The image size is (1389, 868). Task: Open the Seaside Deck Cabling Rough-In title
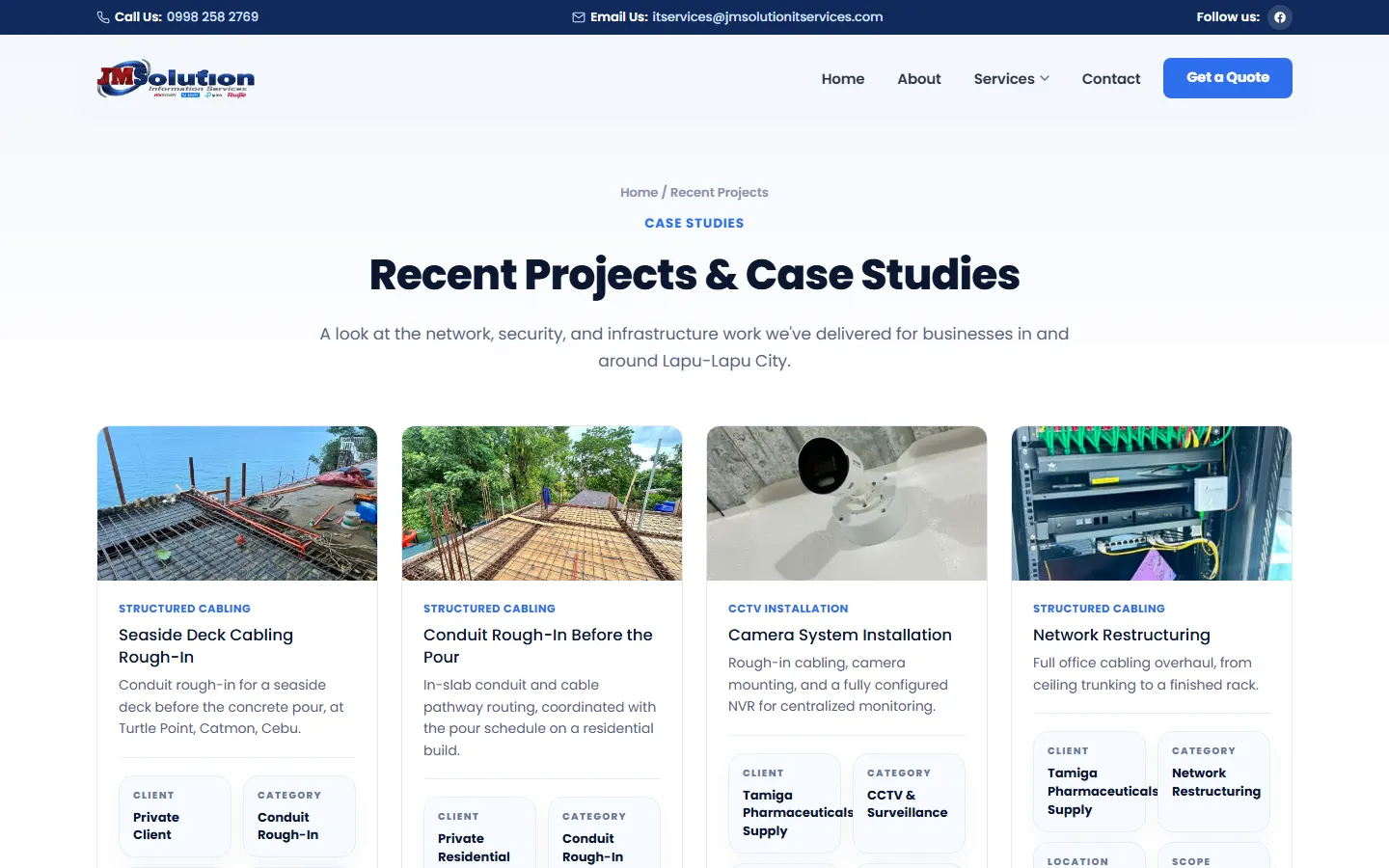pos(205,646)
